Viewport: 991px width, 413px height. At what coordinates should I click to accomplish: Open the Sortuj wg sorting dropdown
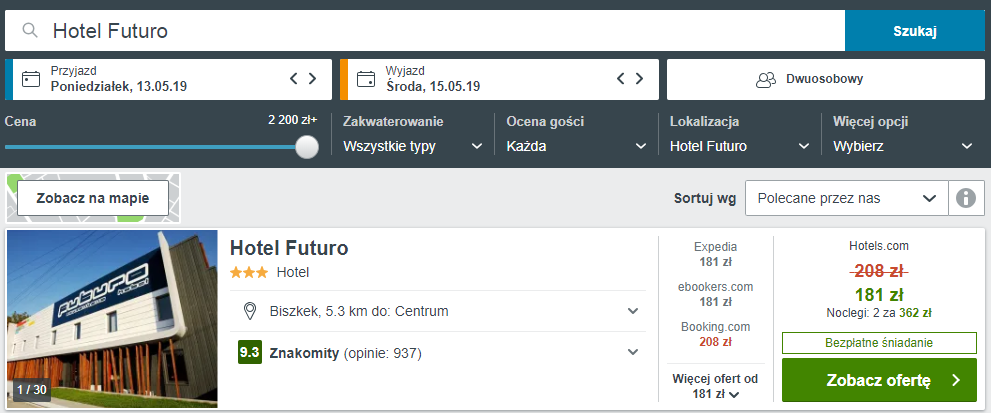point(846,198)
